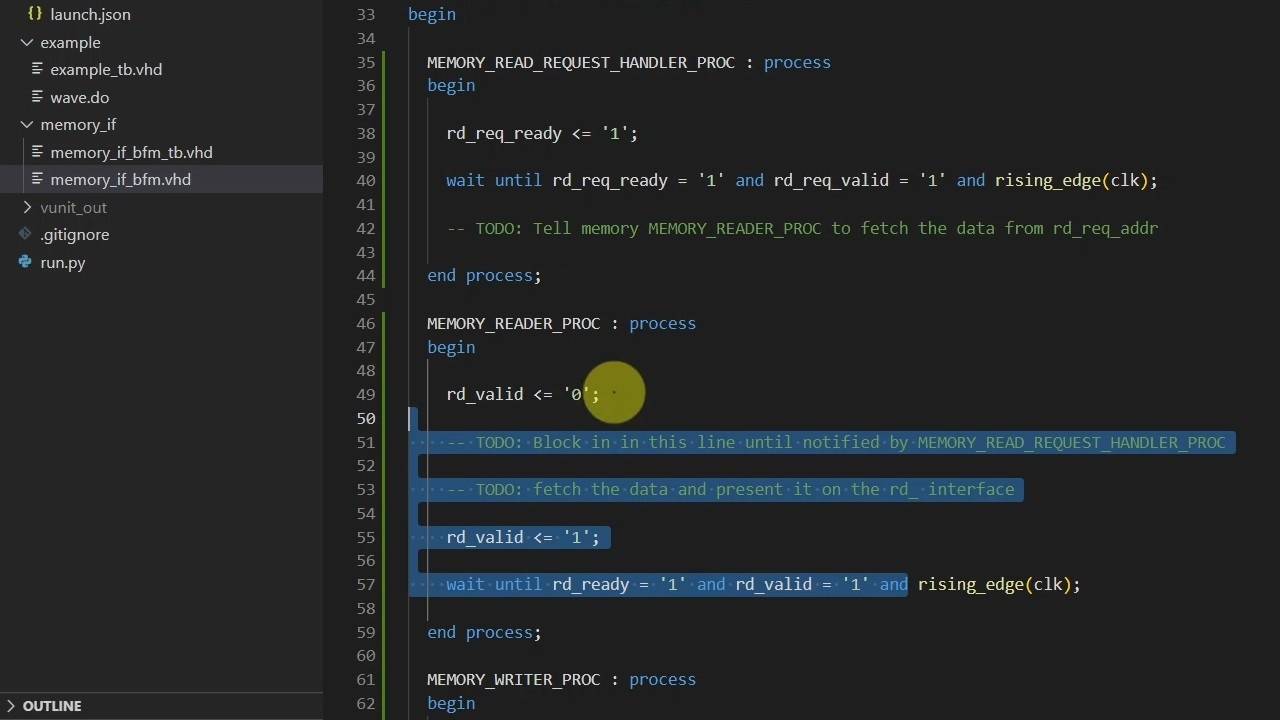Click line number 58 in the gutter
Viewport: 1280px width, 720px height.
pos(366,608)
